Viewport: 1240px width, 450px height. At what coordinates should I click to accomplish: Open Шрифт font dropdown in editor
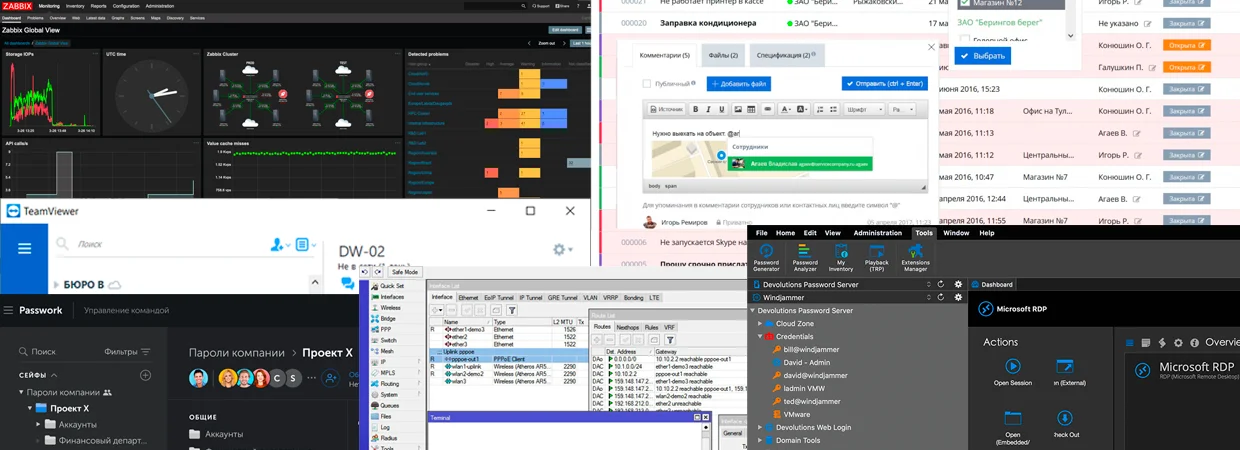point(864,109)
